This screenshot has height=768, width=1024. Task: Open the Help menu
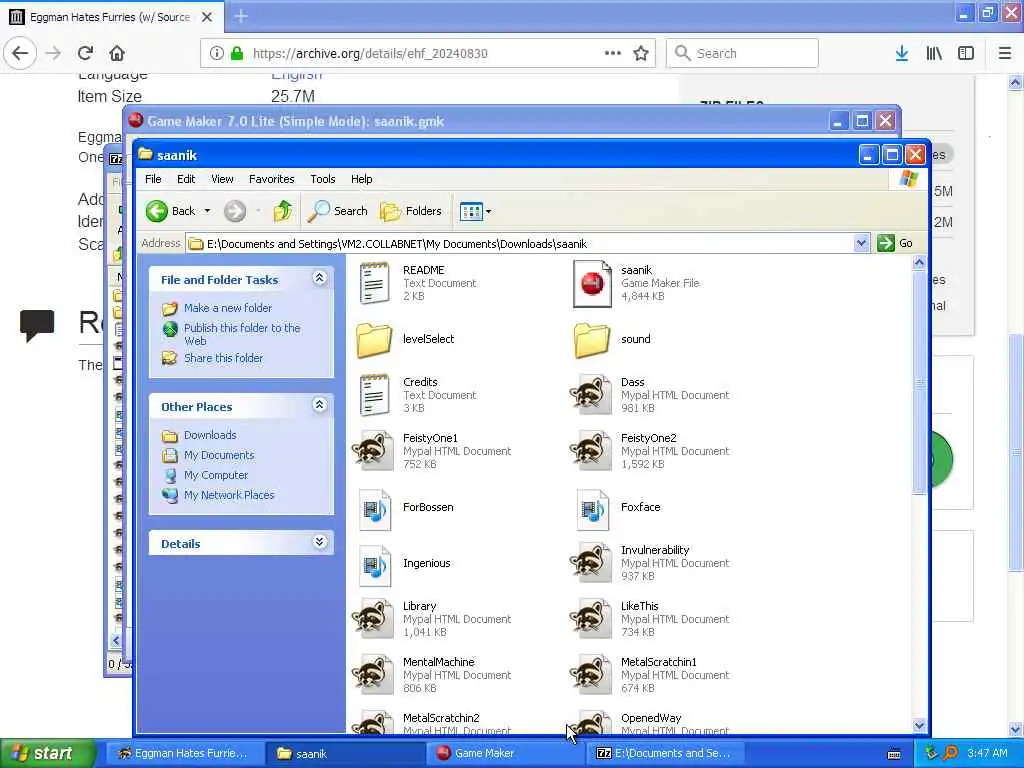(x=362, y=179)
